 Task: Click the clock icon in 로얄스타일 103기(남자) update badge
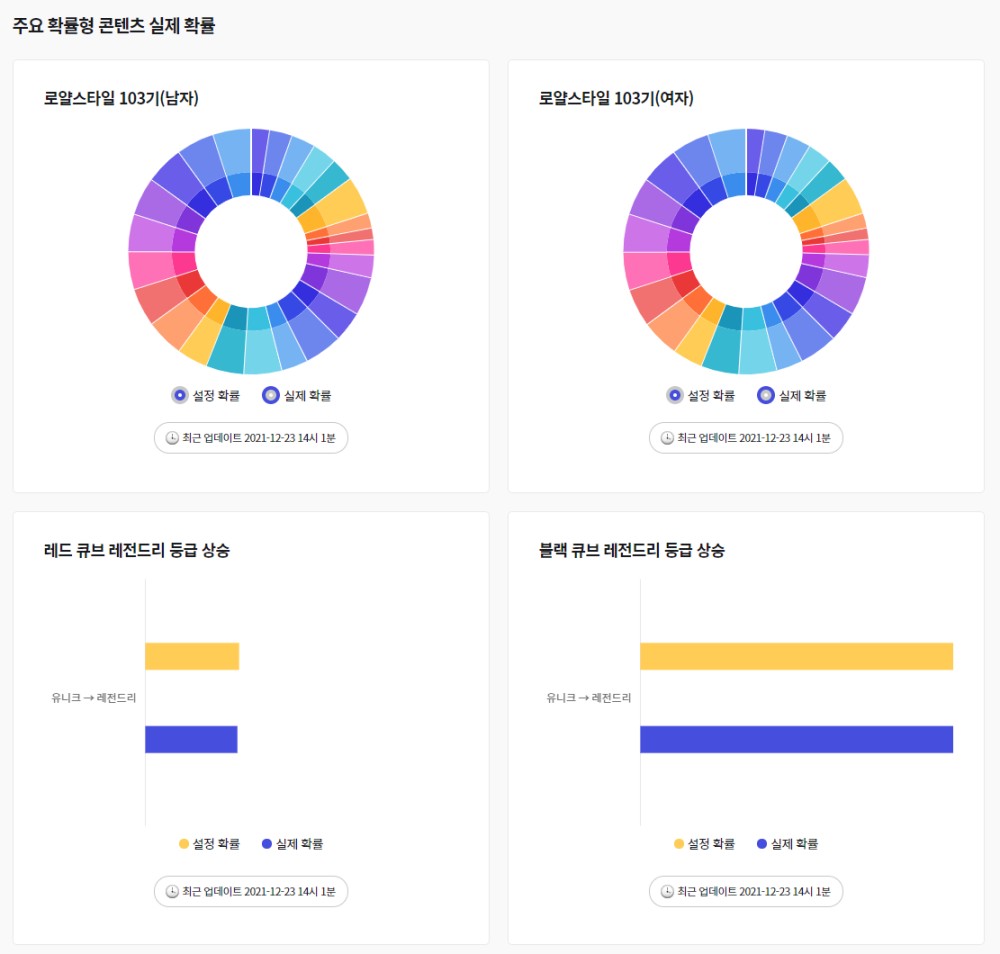click(172, 438)
